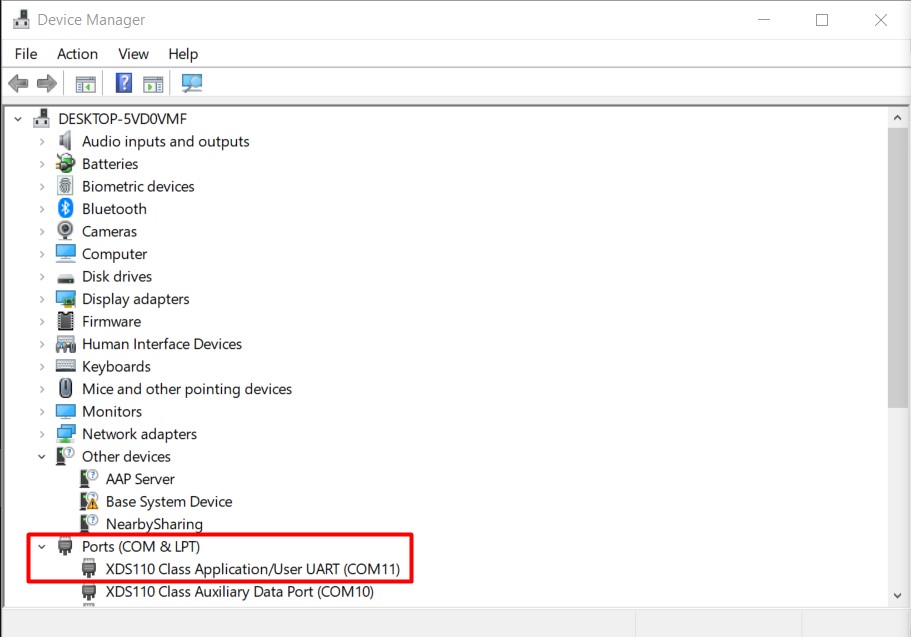The height and width of the screenshot is (637, 911).
Task: Minimize the Device Manager window
Action: [x=764, y=20]
